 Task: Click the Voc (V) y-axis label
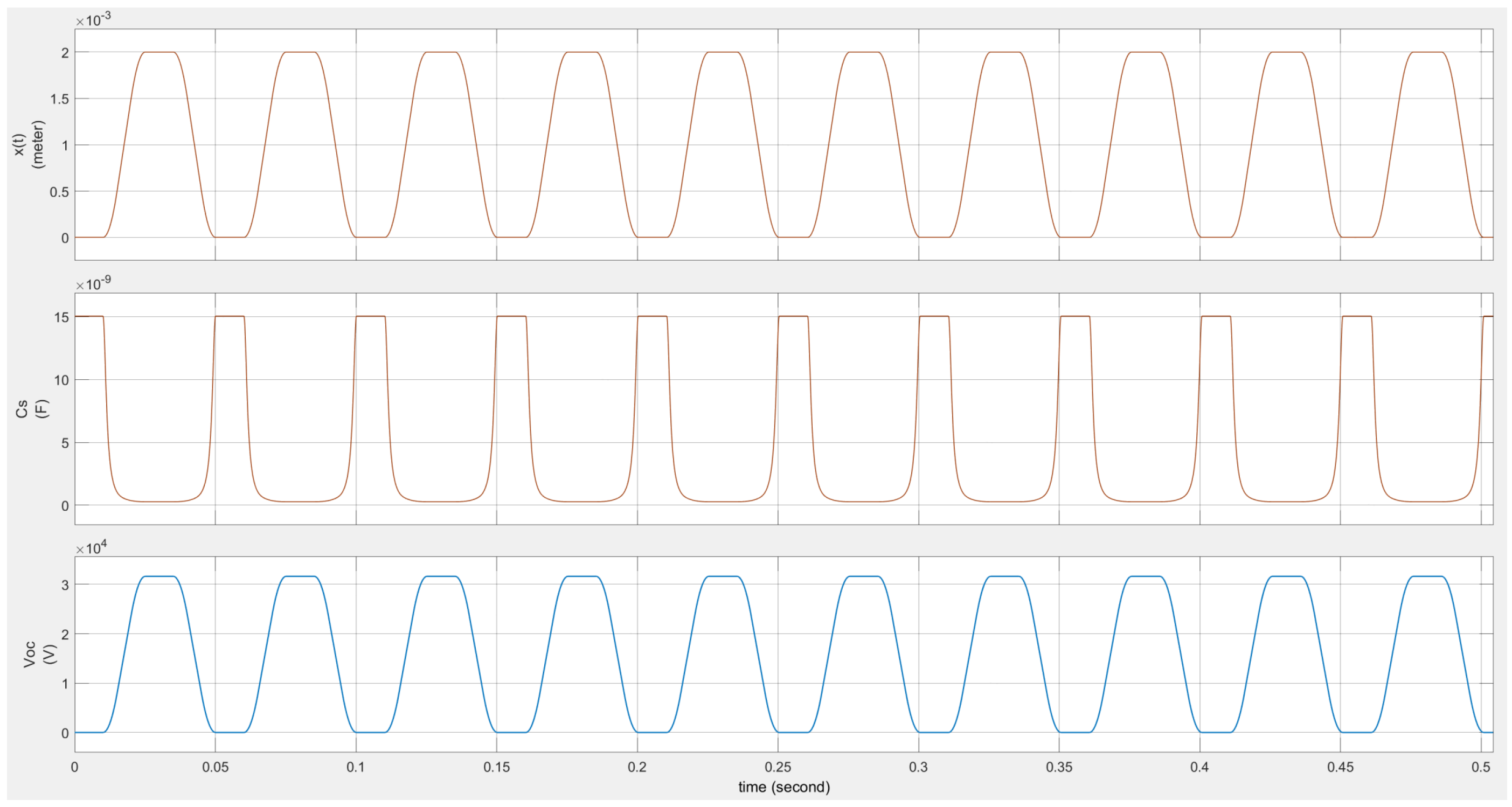[x=39, y=654]
